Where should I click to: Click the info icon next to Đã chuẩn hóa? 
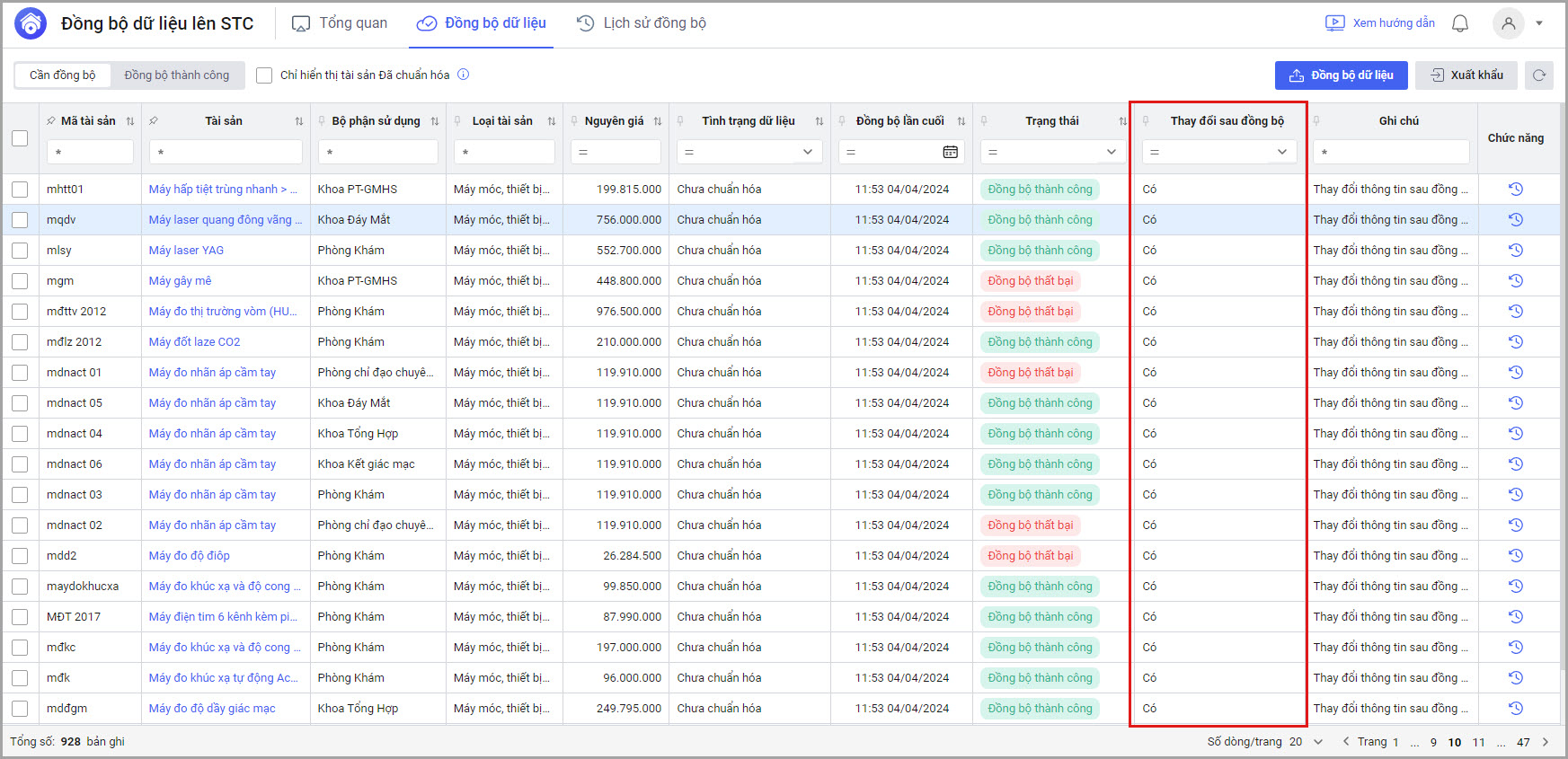pyautogui.click(x=464, y=75)
